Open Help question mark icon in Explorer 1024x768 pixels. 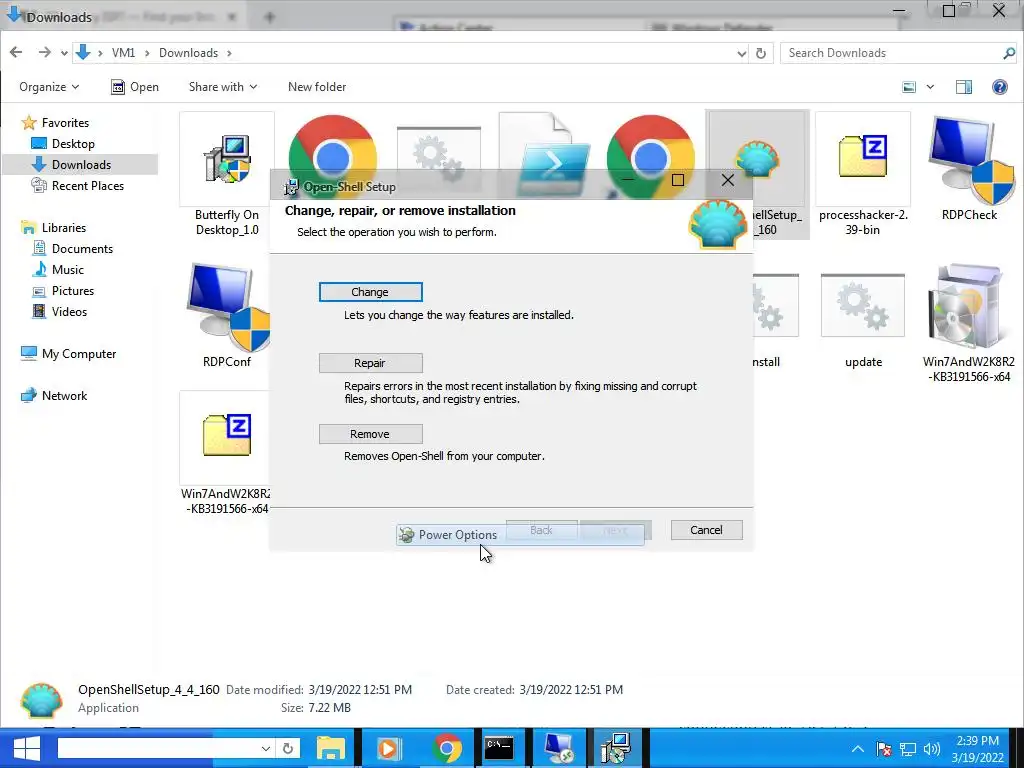click(x=999, y=87)
